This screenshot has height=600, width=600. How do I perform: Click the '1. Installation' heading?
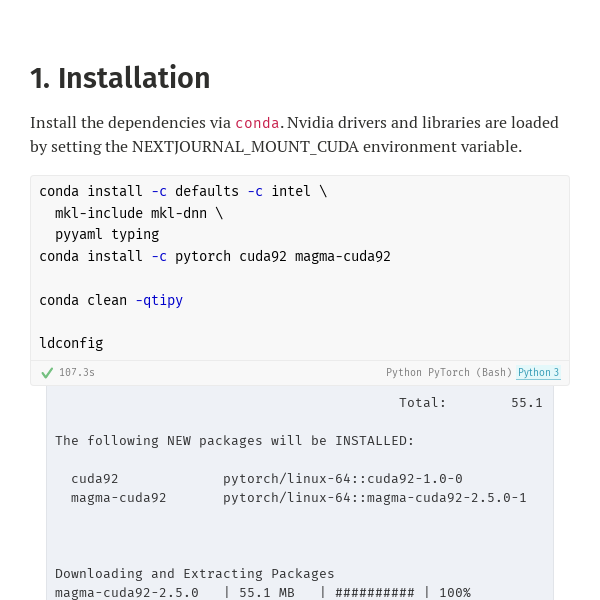120,78
